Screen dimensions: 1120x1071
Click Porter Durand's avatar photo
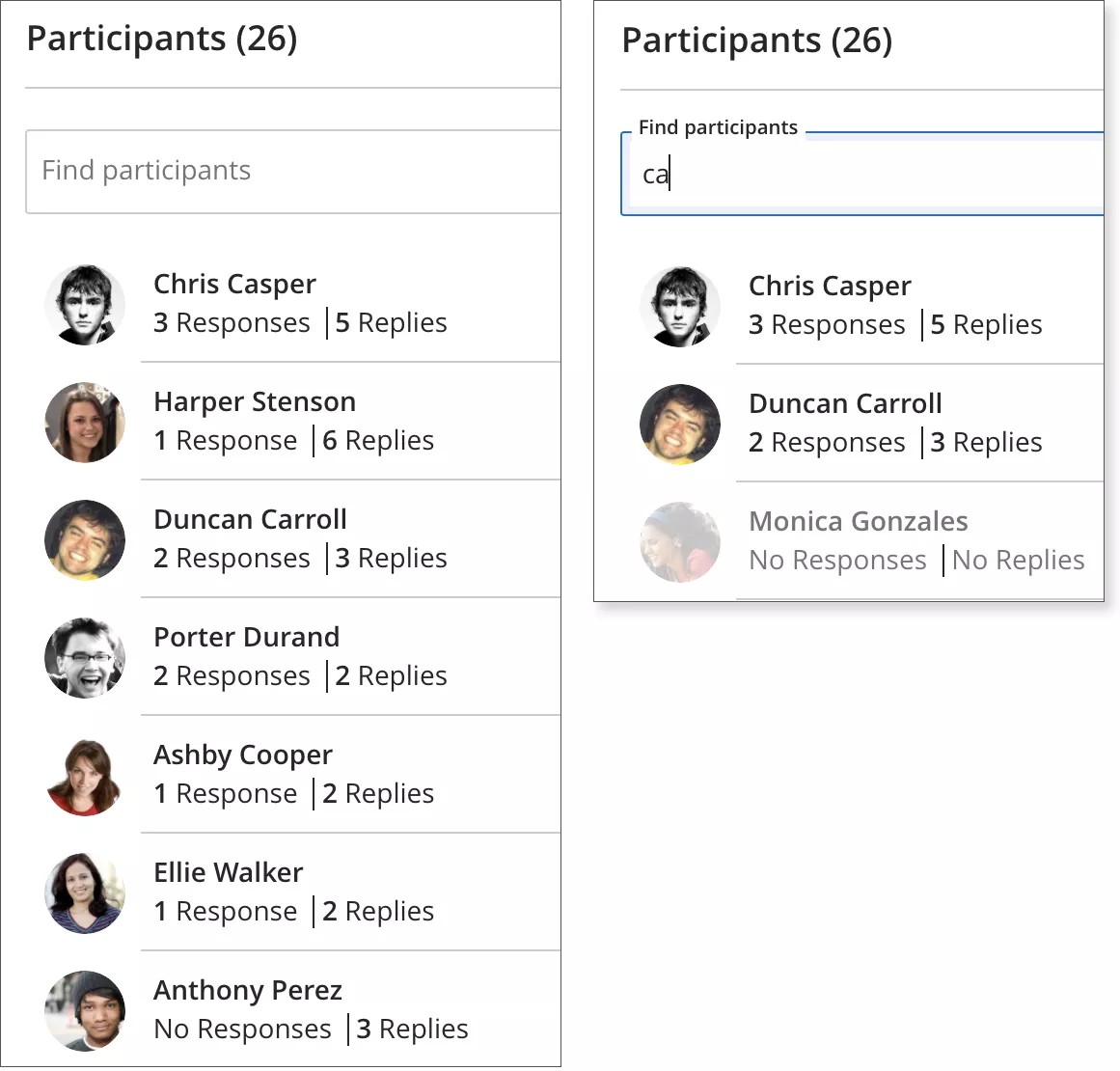point(85,657)
